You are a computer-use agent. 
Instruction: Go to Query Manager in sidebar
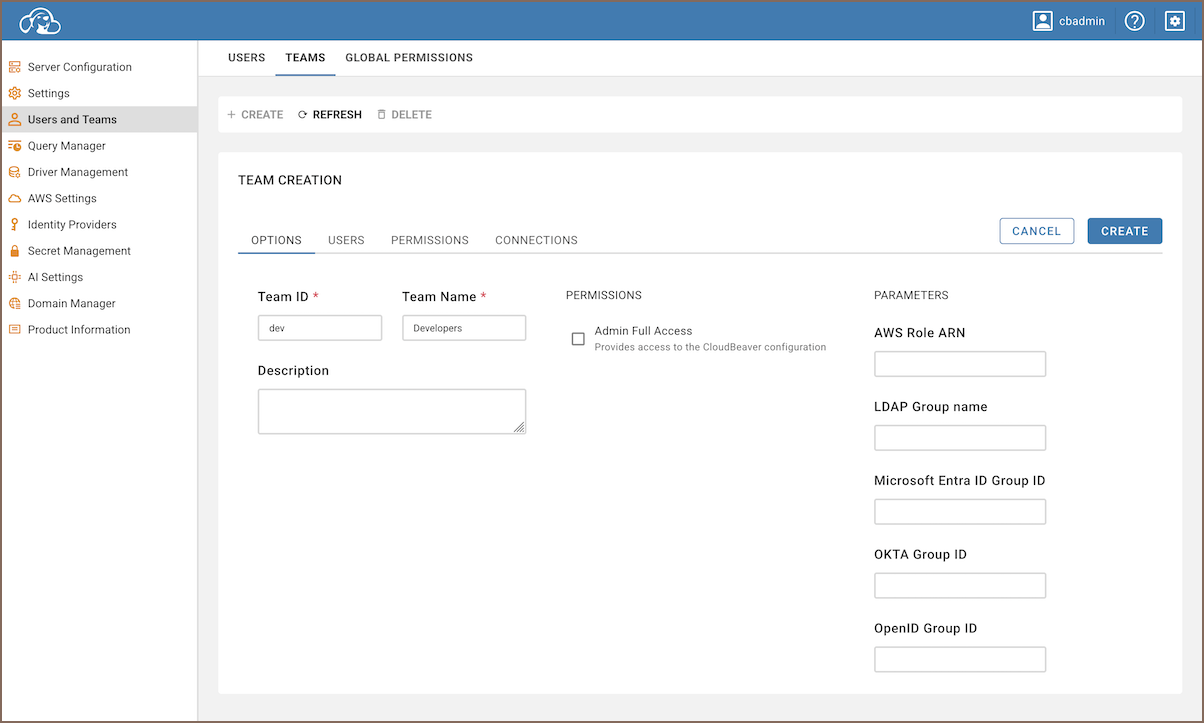click(x=66, y=146)
